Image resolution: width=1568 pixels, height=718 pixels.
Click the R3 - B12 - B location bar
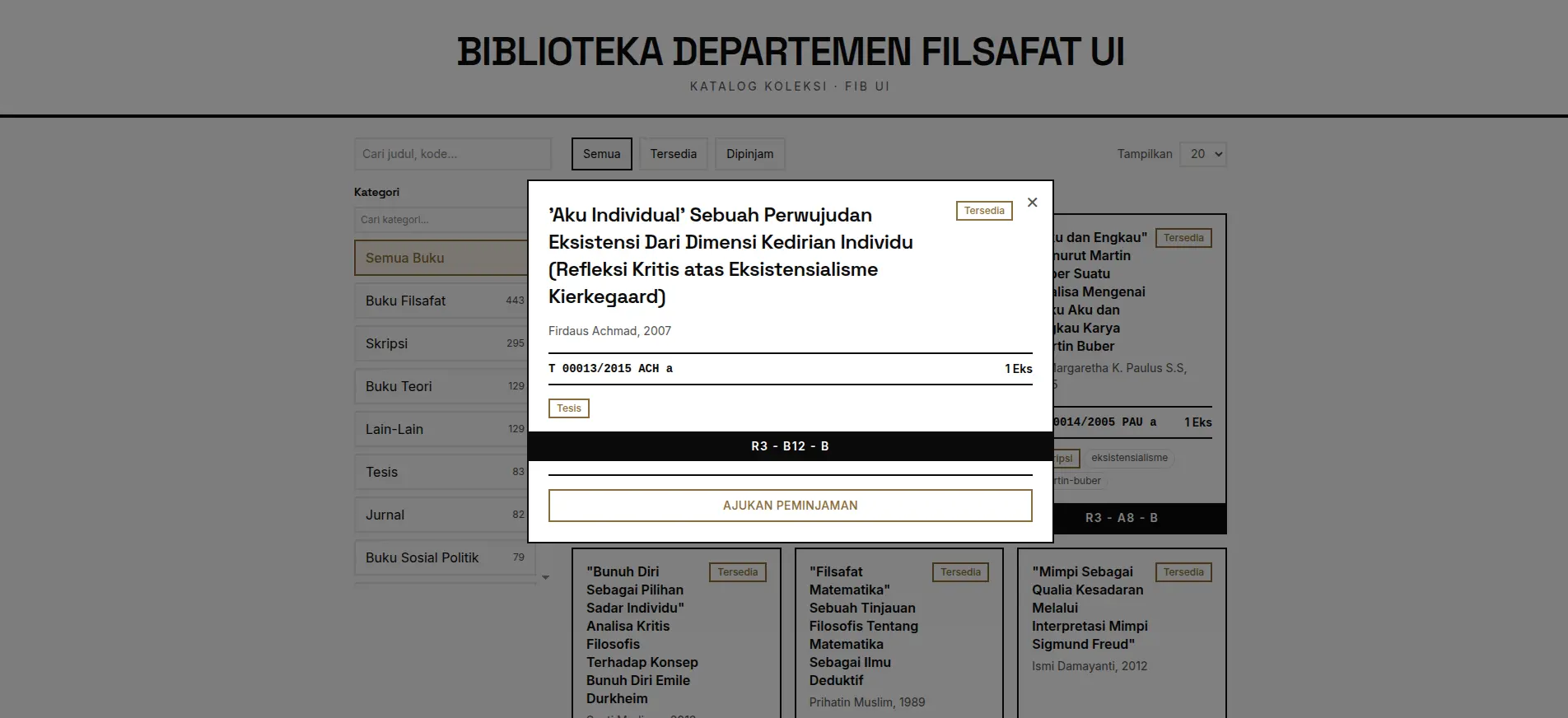pos(791,446)
